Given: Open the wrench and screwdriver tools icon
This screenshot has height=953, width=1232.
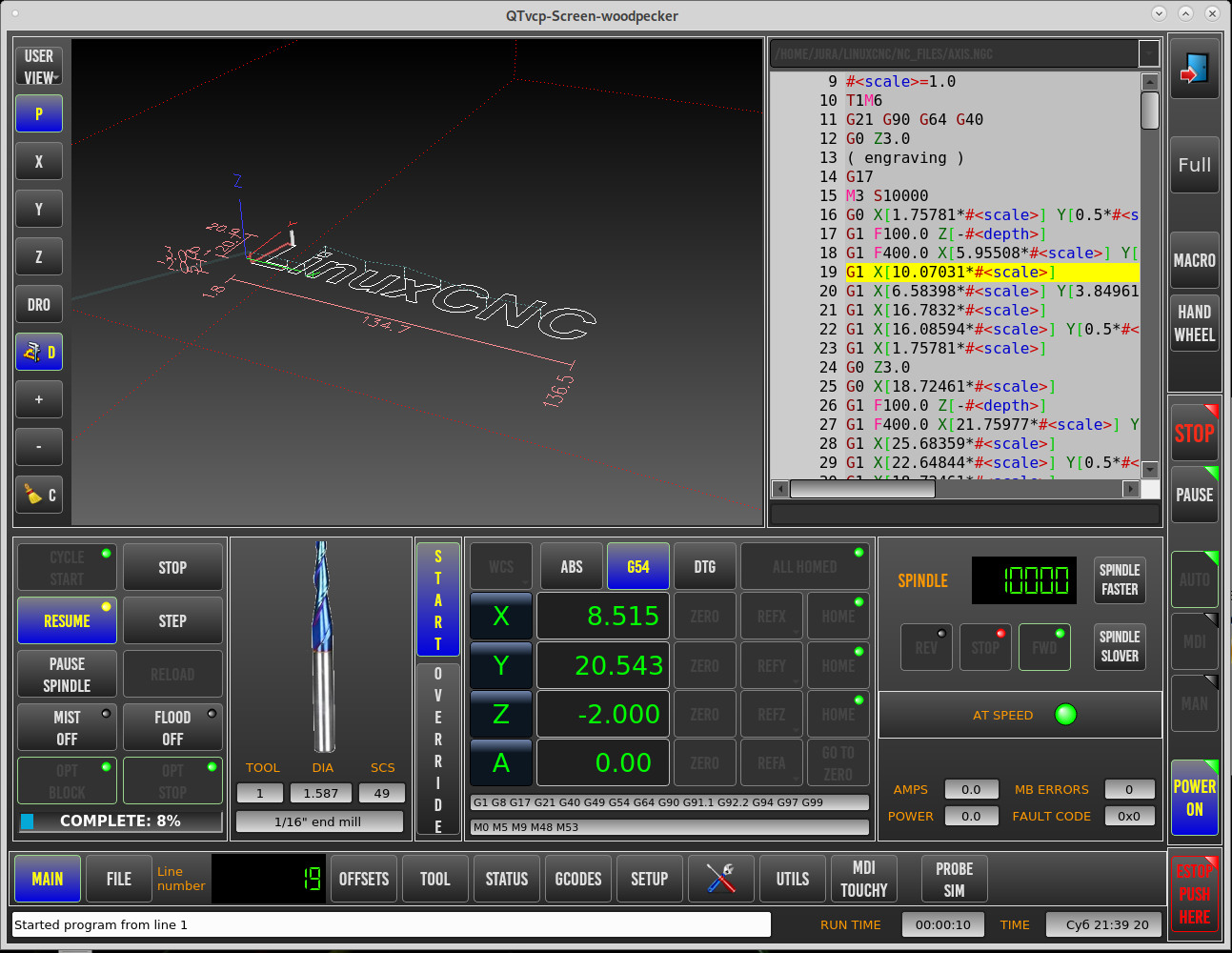Looking at the screenshot, I should (721, 879).
